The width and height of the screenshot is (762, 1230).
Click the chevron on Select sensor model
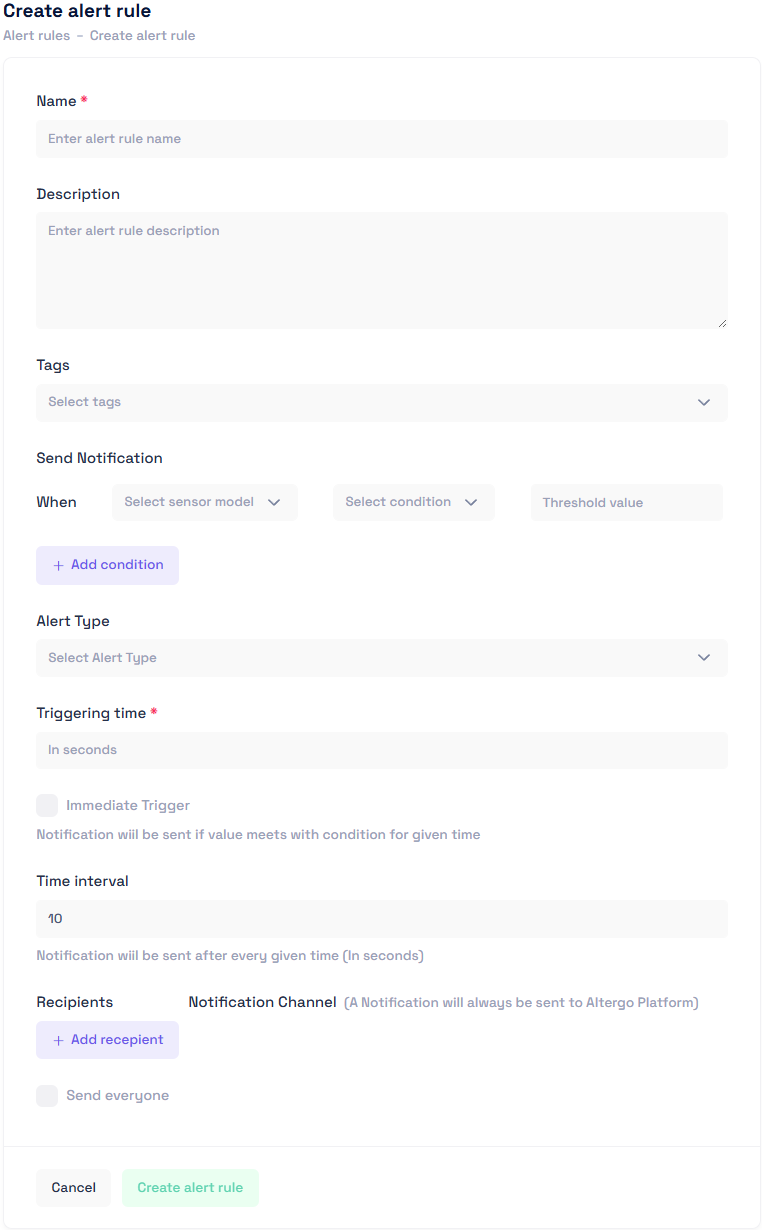click(274, 502)
